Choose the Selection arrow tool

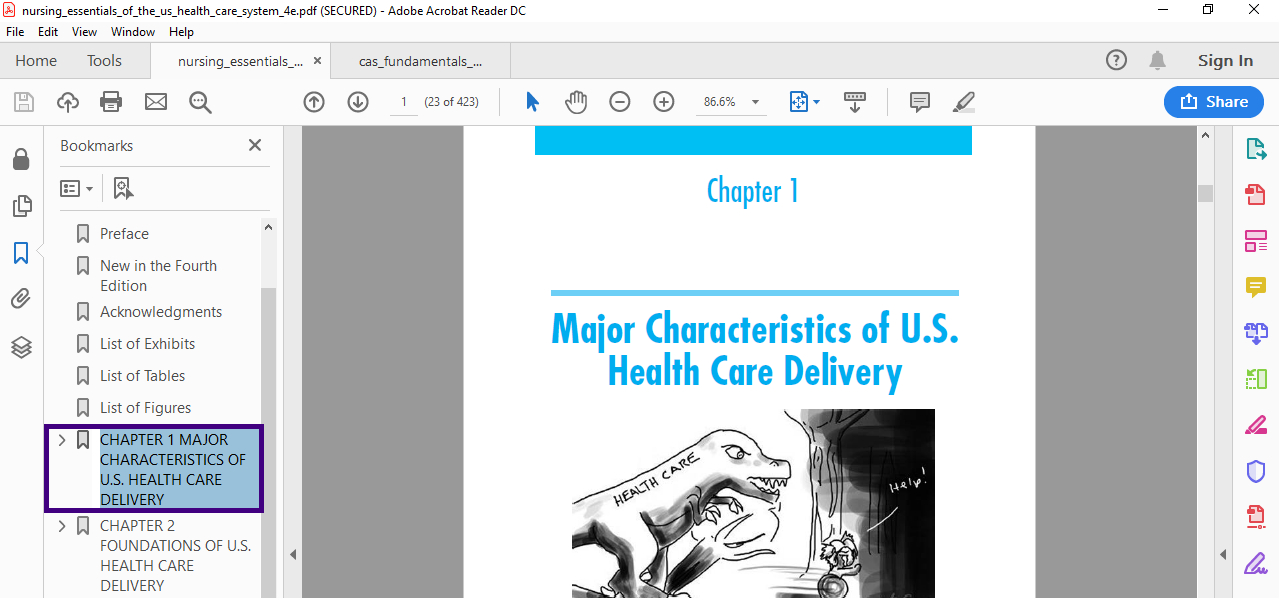point(532,102)
